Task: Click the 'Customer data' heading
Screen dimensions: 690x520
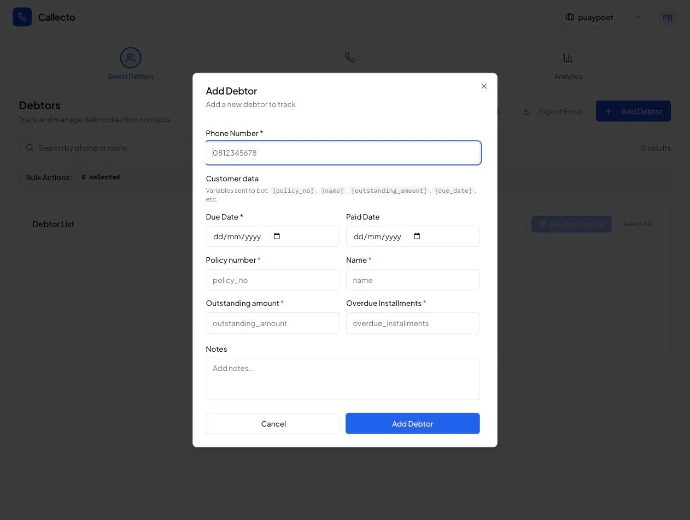Action: (x=232, y=179)
